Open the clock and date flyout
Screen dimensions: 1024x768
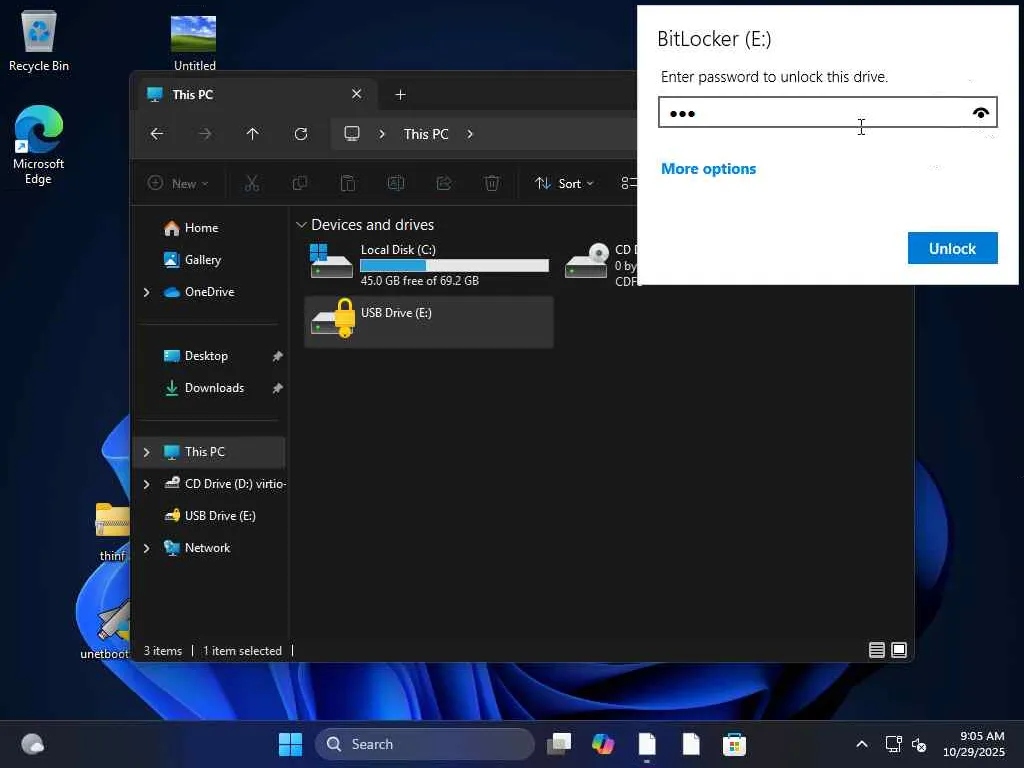[x=974, y=744]
